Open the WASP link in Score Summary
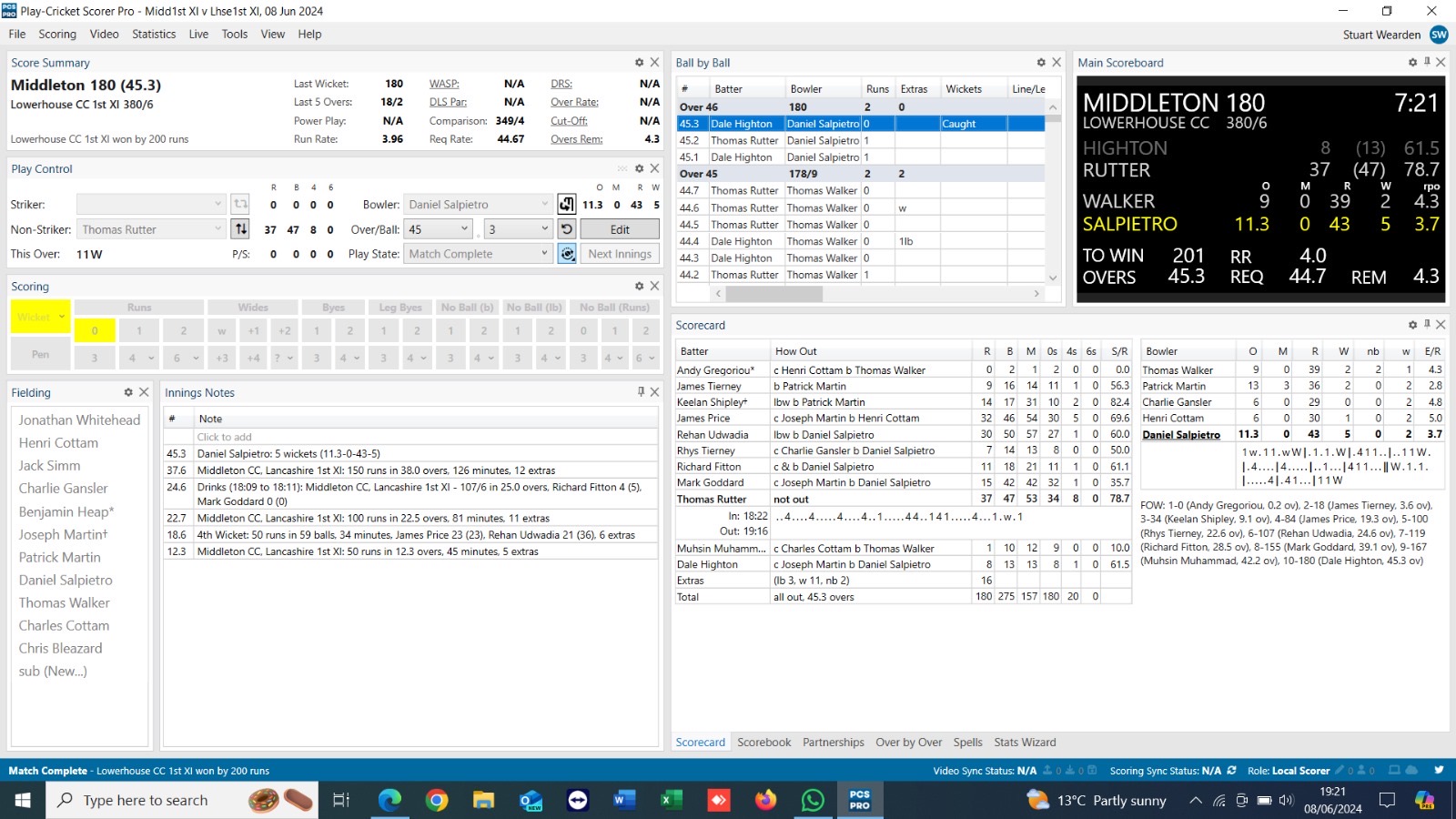This screenshot has width=1456, height=819. 444,84
